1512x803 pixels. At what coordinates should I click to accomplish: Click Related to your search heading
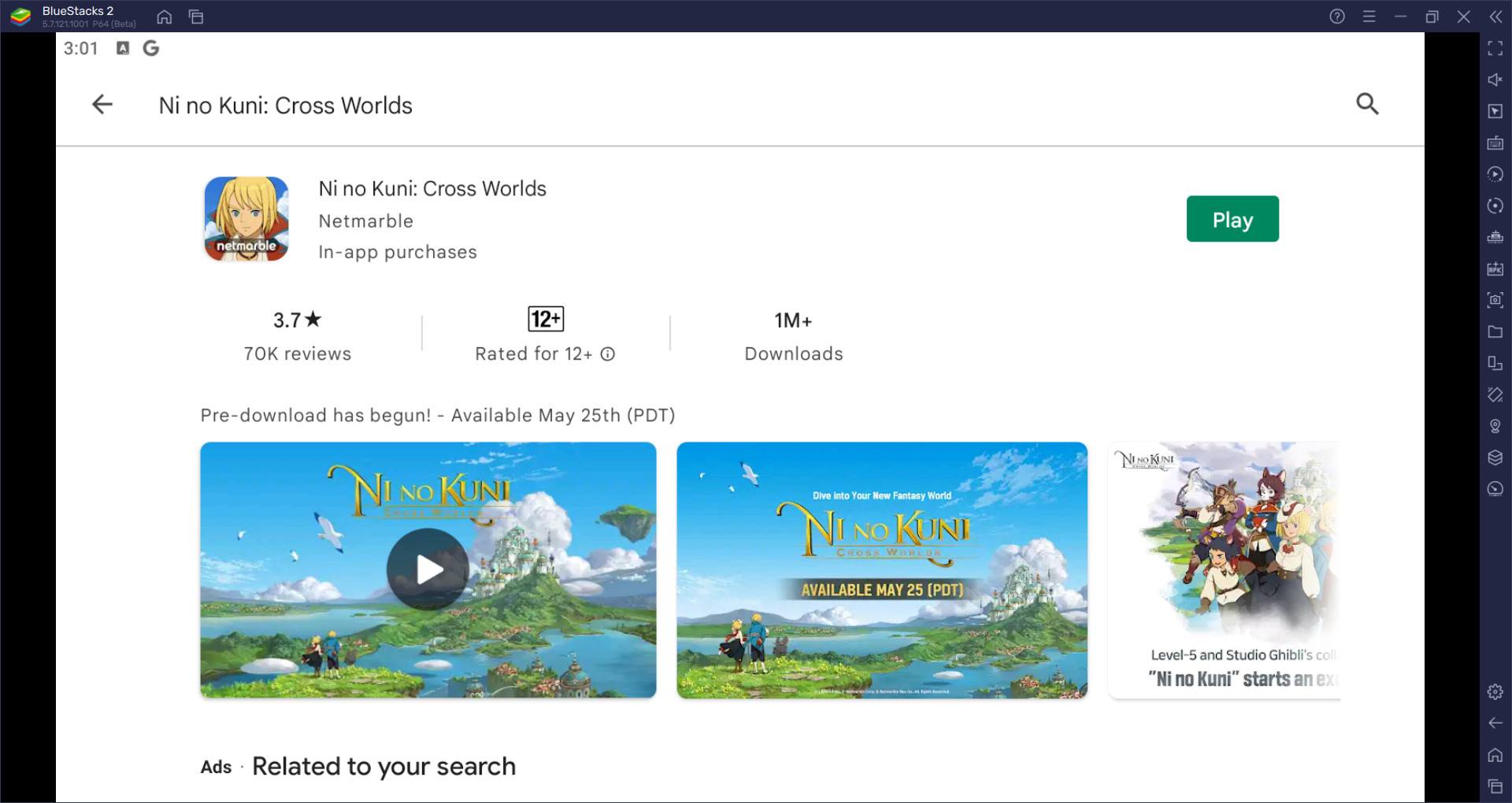point(384,766)
